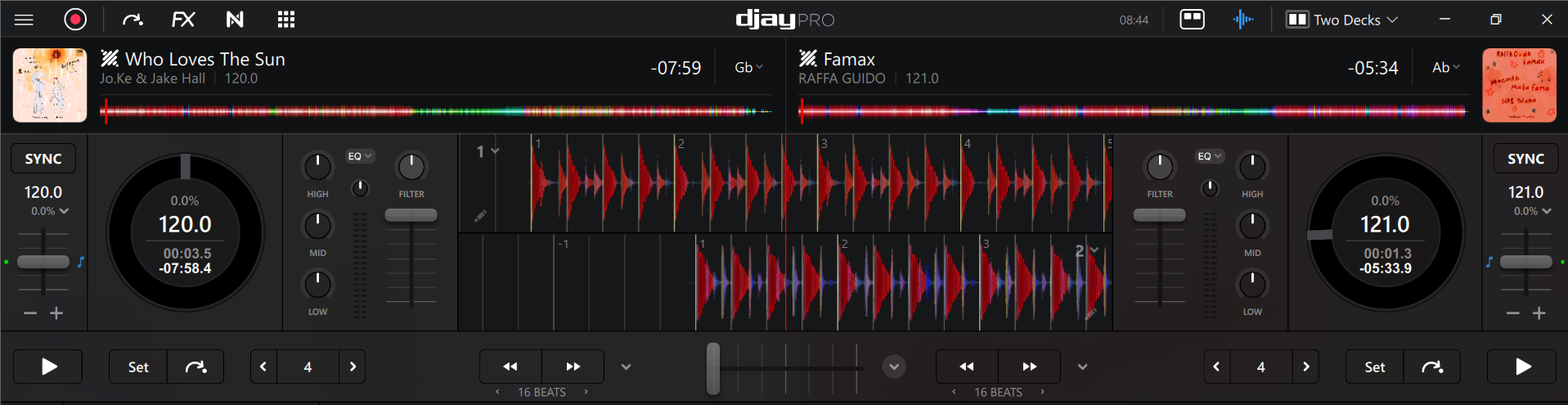Click the Famax album artwork
The height and width of the screenshot is (405, 1568).
[1519, 85]
